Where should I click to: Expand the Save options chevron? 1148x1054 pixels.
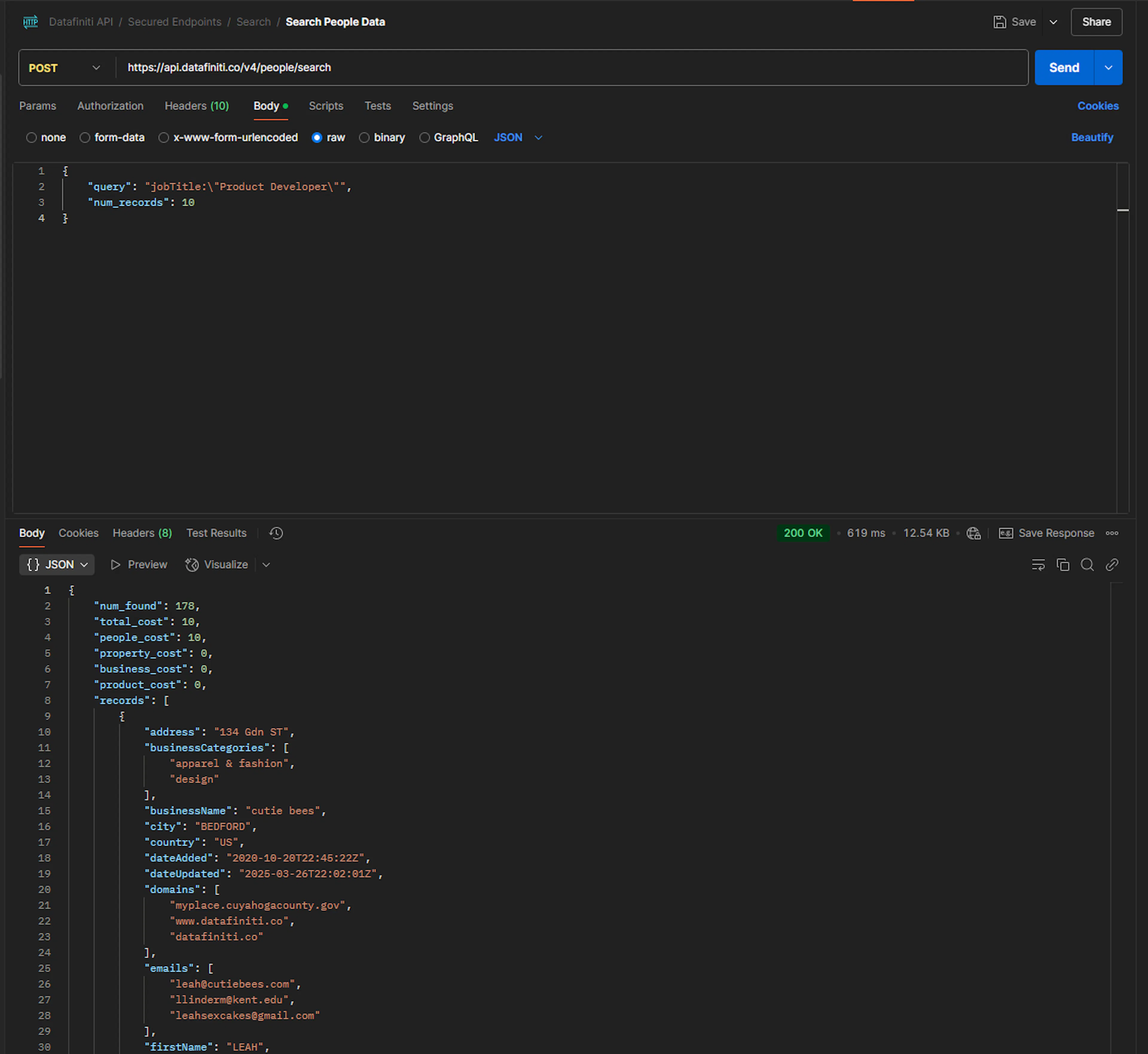[x=1053, y=22]
